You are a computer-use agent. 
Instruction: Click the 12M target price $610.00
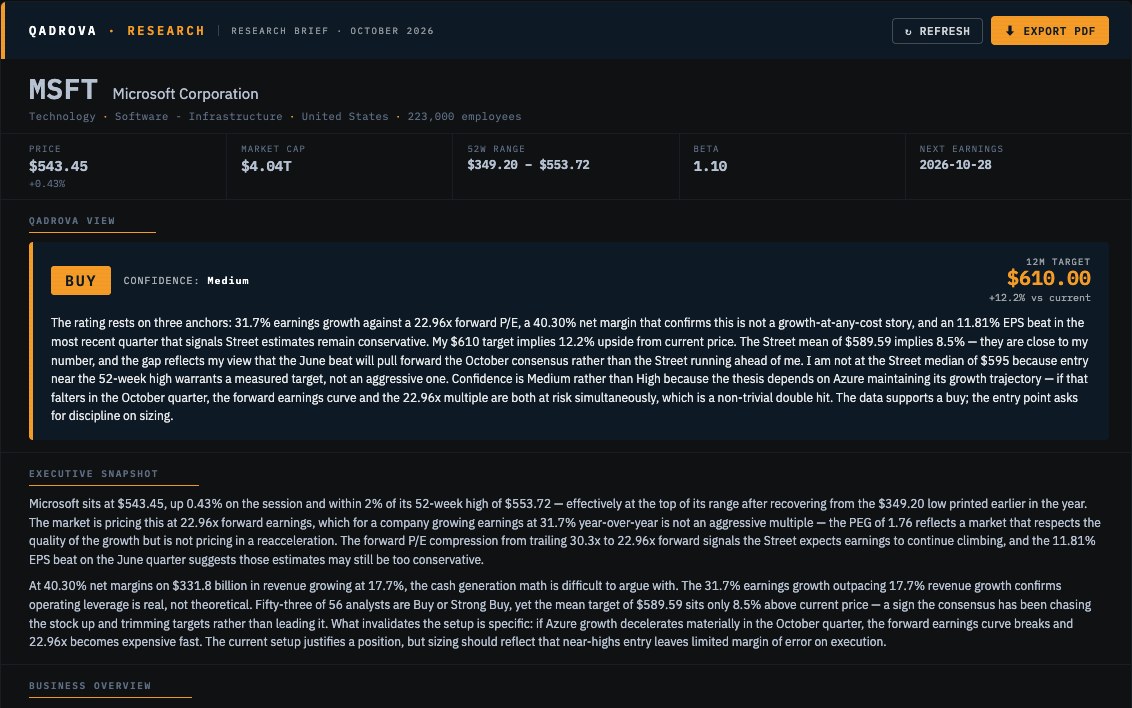coord(1048,278)
